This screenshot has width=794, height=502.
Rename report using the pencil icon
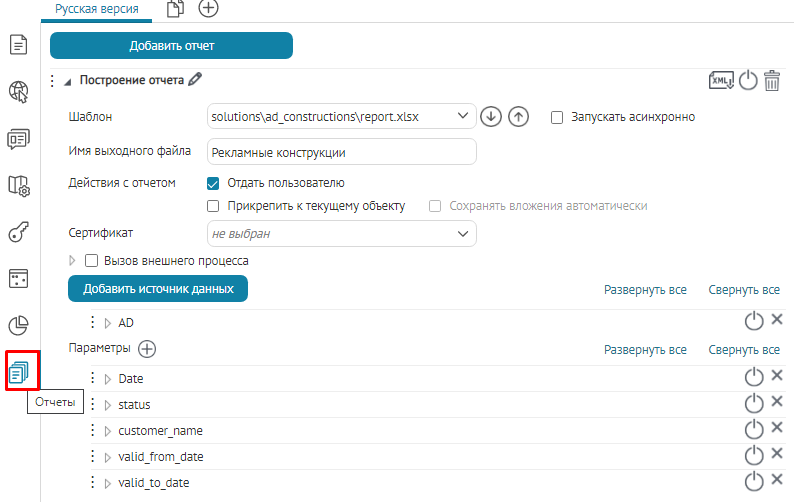pos(195,80)
